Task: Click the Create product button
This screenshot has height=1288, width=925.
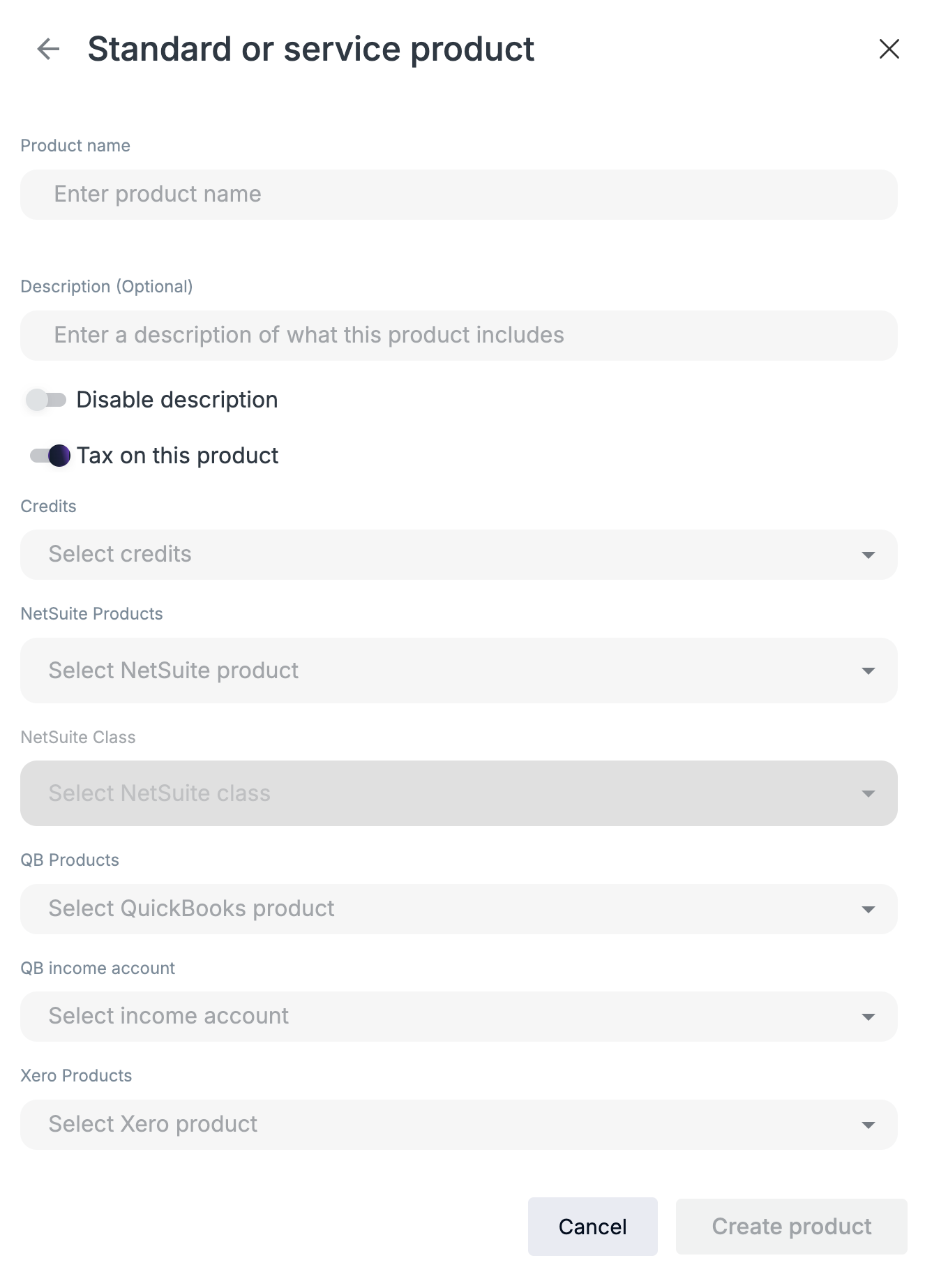Action: coord(792,1227)
